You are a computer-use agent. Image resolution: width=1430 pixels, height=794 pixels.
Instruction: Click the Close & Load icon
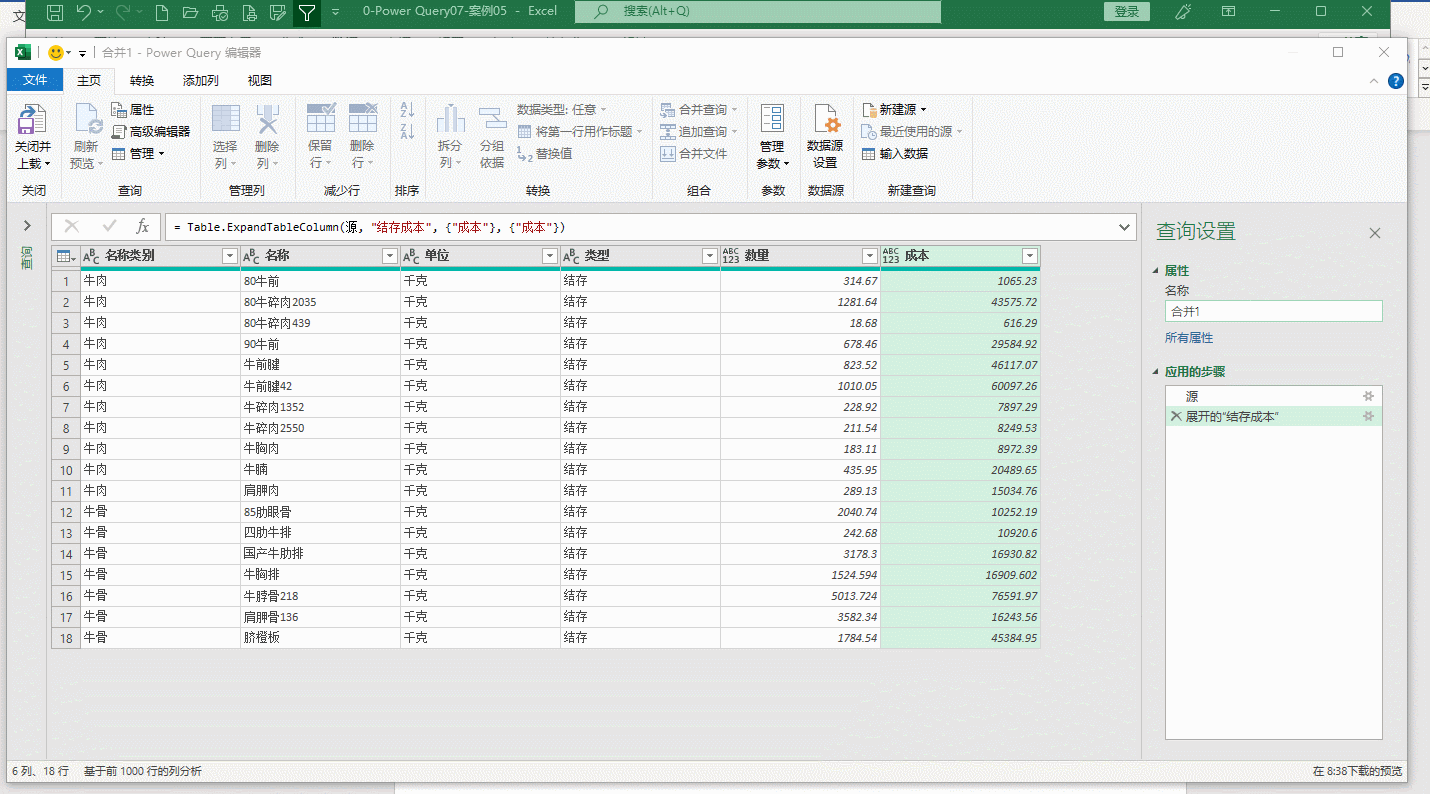coord(33,121)
